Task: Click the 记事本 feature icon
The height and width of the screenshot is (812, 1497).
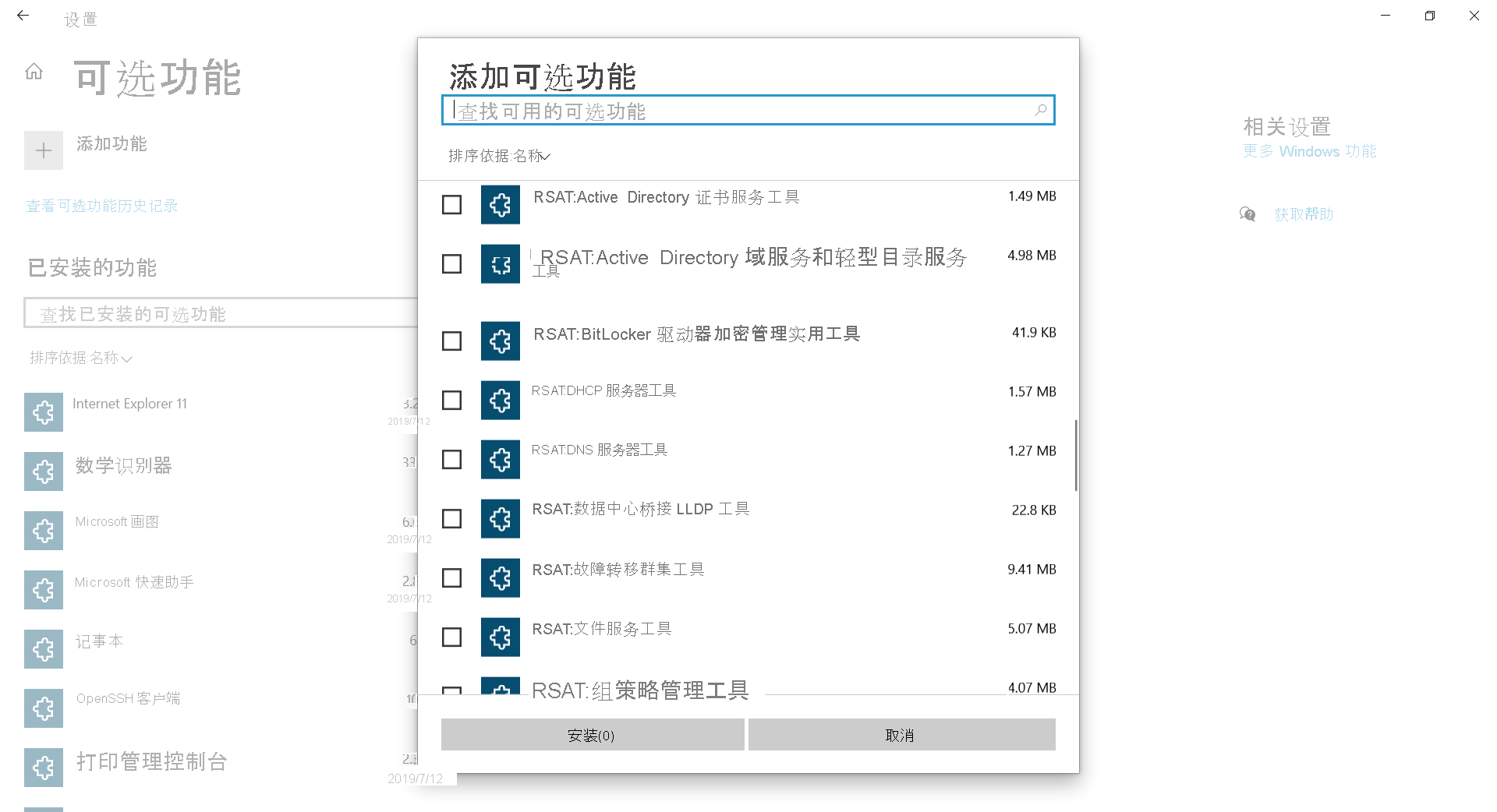Action: click(44, 649)
